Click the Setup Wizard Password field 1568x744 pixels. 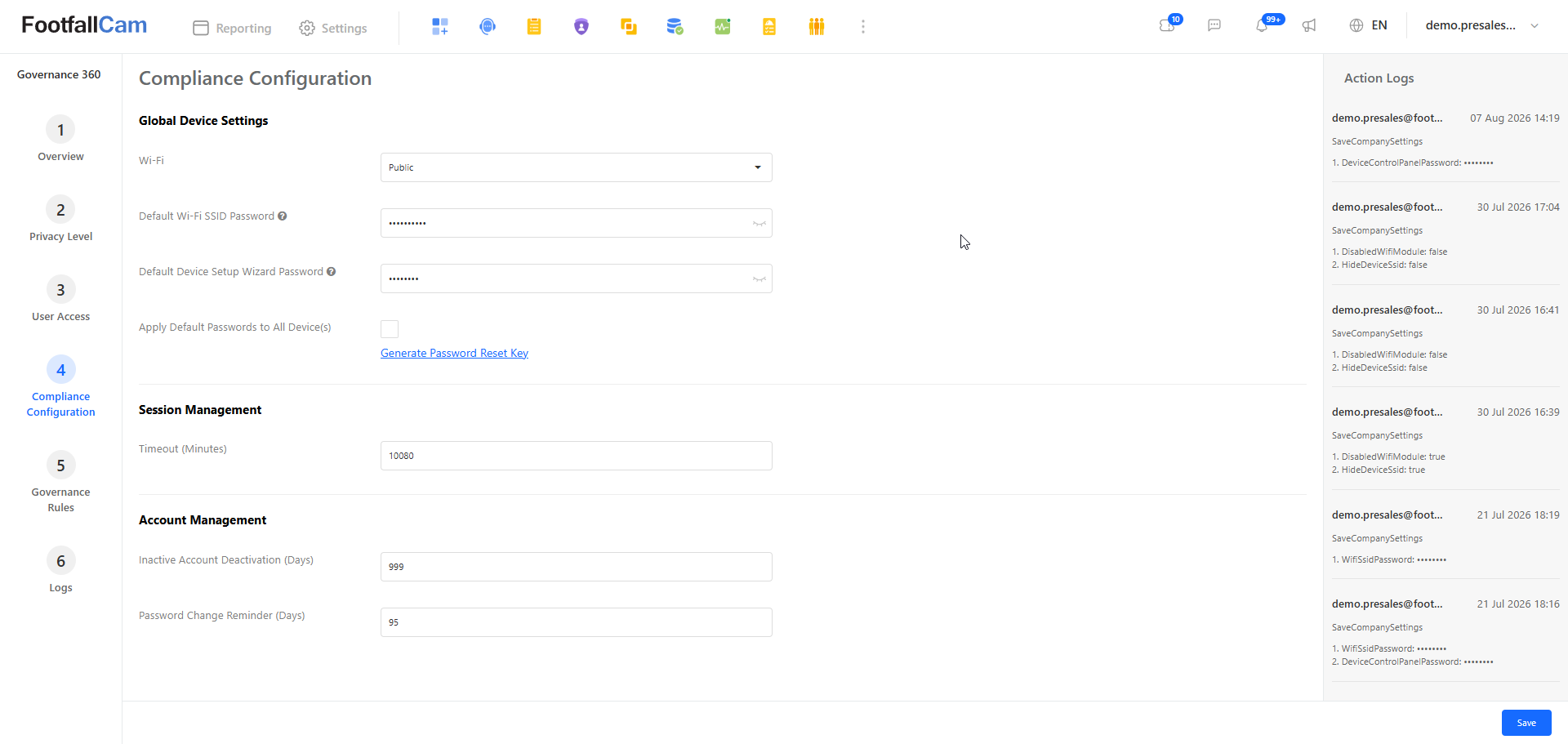577,278
